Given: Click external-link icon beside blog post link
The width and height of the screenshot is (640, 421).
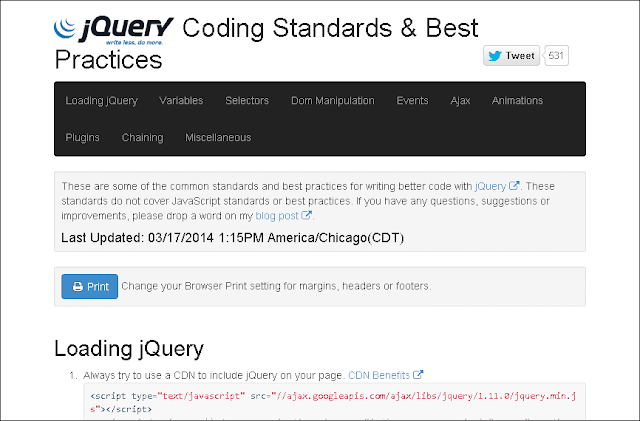Looking at the screenshot, I should click(x=306, y=215).
